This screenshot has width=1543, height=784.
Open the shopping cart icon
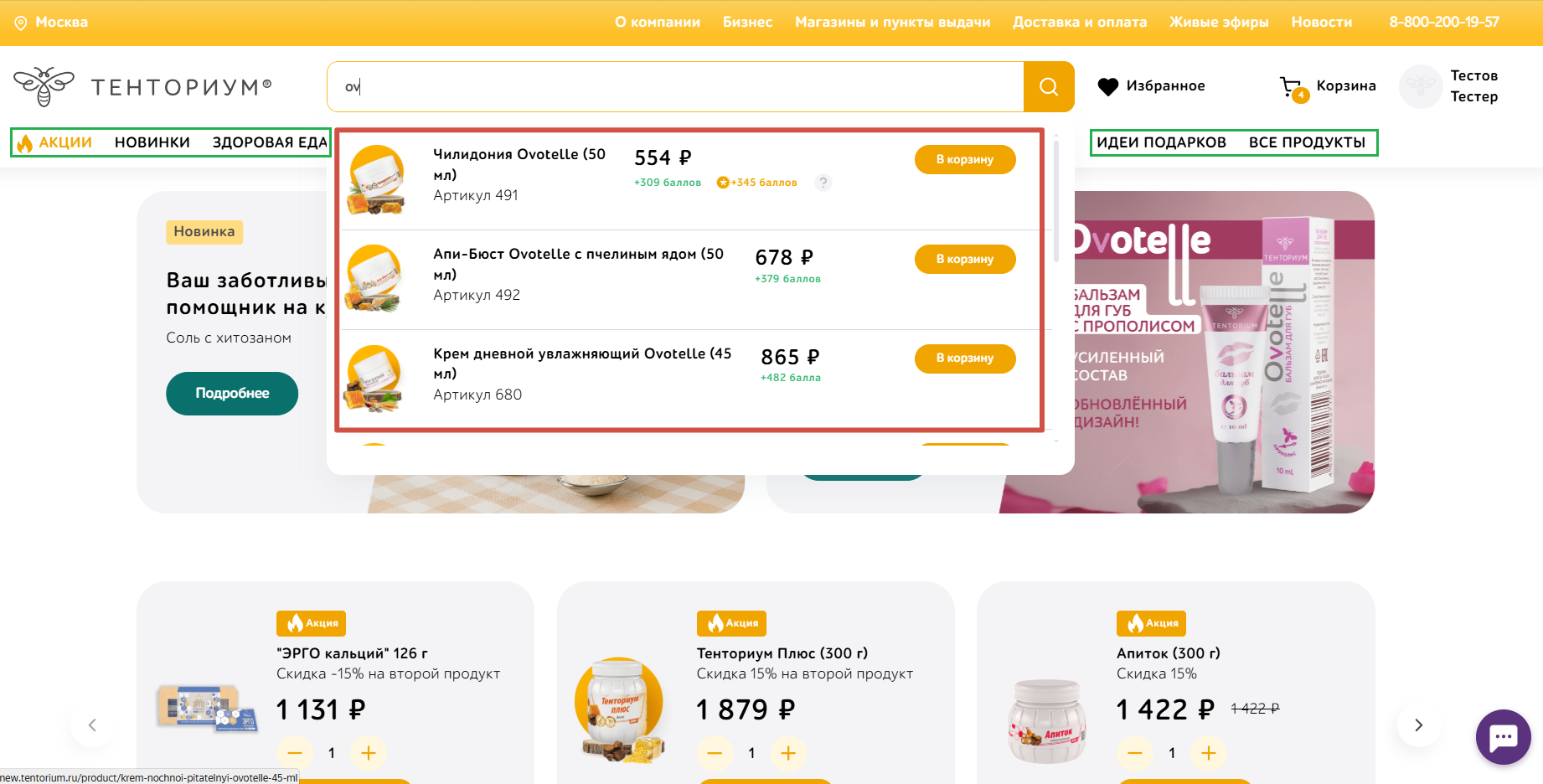[x=1293, y=88]
